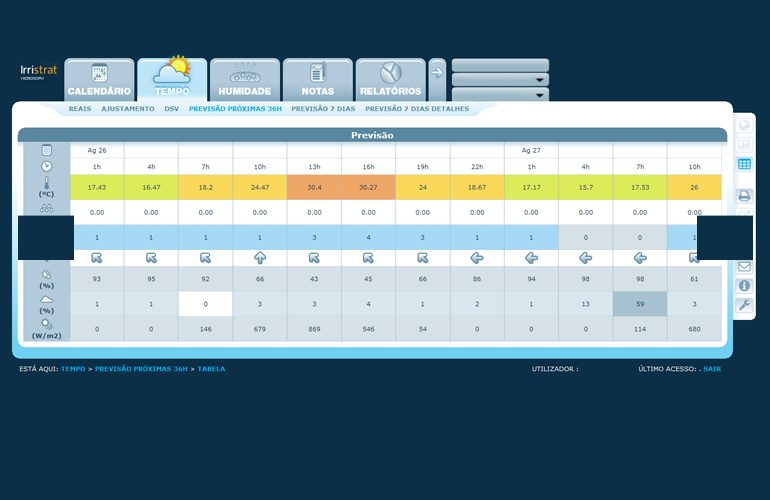Print the forecast using printer icon
770x500 pixels.
pos(744,195)
